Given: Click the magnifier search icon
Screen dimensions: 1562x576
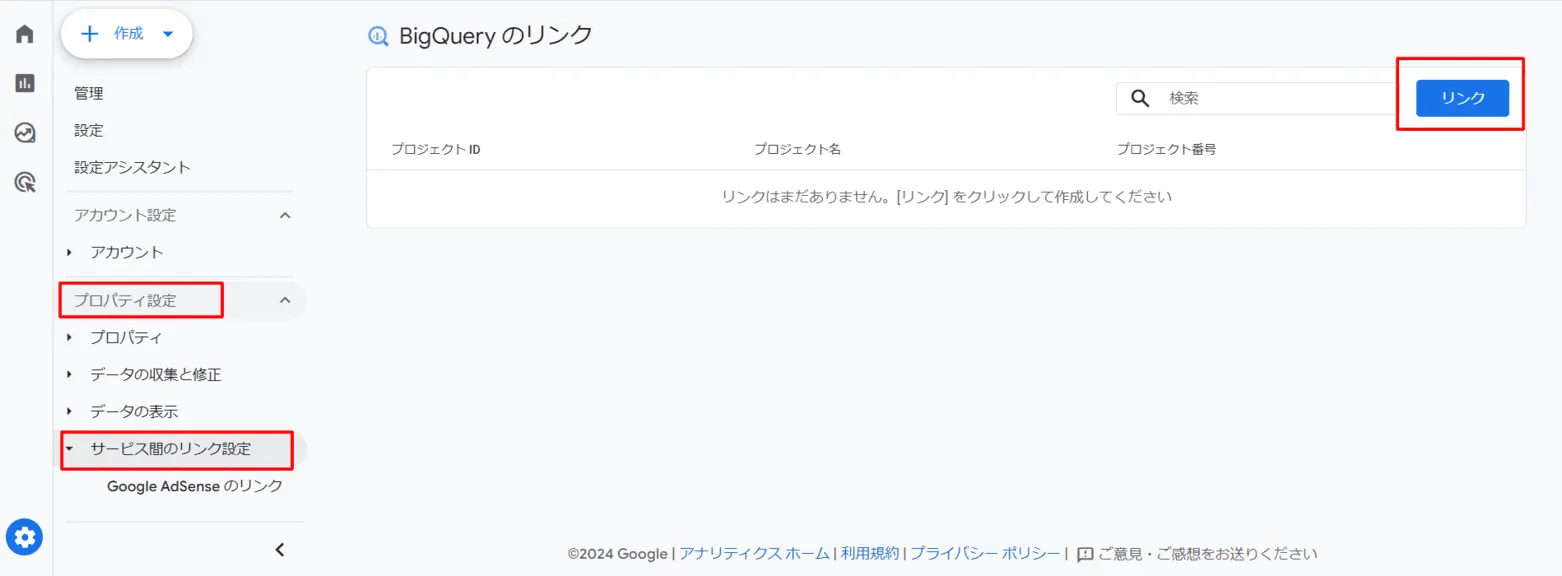Looking at the screenshot, I should [1140, 98].
